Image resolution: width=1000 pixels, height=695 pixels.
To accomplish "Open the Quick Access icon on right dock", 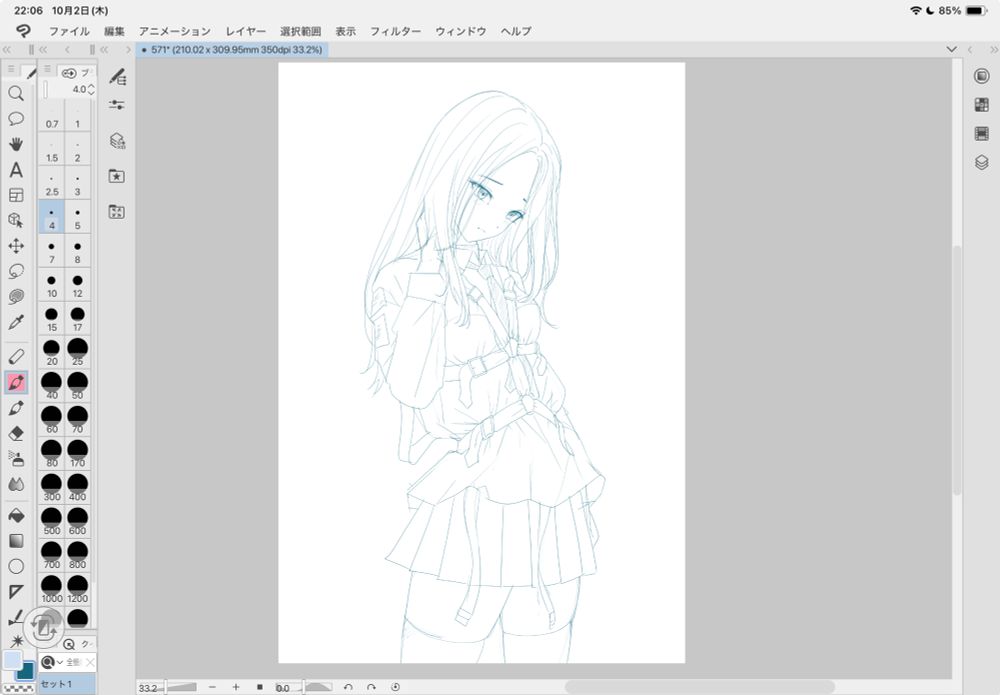I will coord(982,76).
